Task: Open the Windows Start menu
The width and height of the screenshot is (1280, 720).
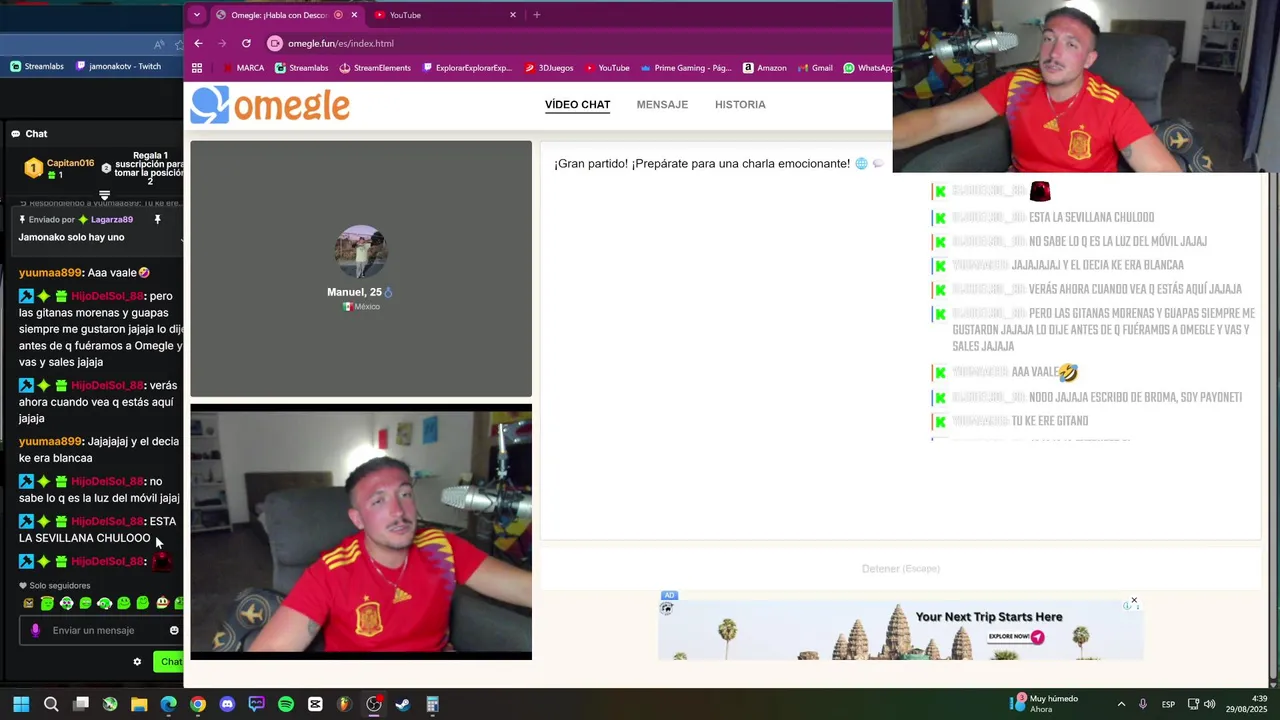Action: [x=21, y=704]
